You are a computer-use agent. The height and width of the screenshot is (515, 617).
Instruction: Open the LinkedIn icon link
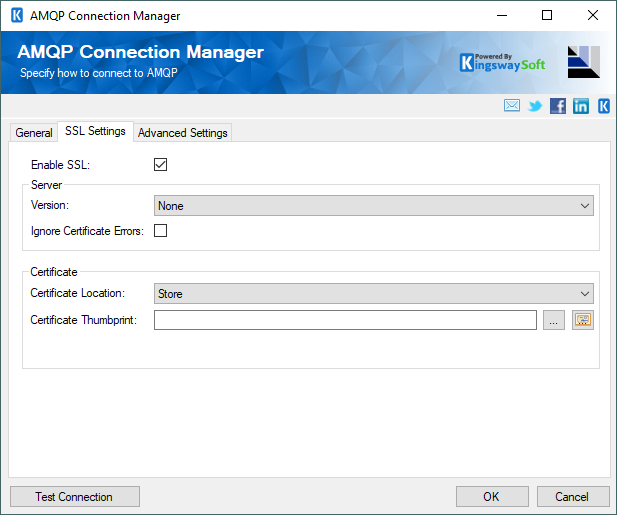tap(581, 106)
